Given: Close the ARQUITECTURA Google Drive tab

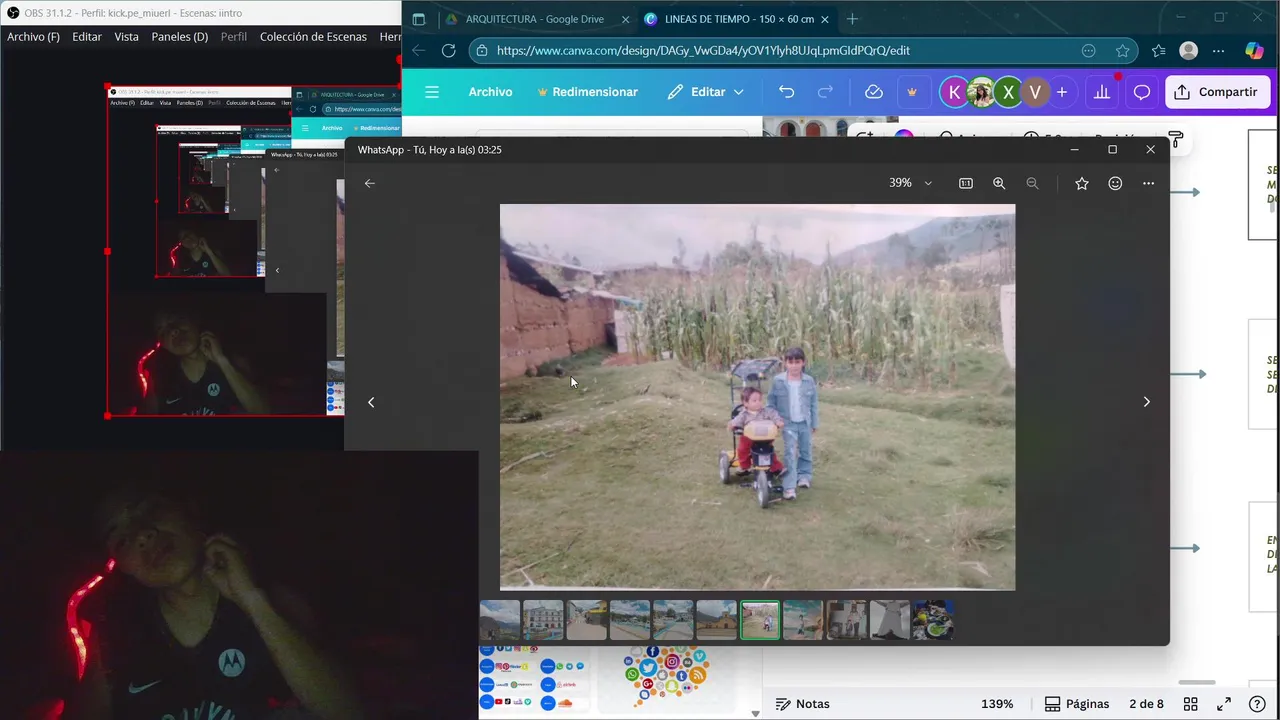Looking at the screenshot, I should (625, 19).
